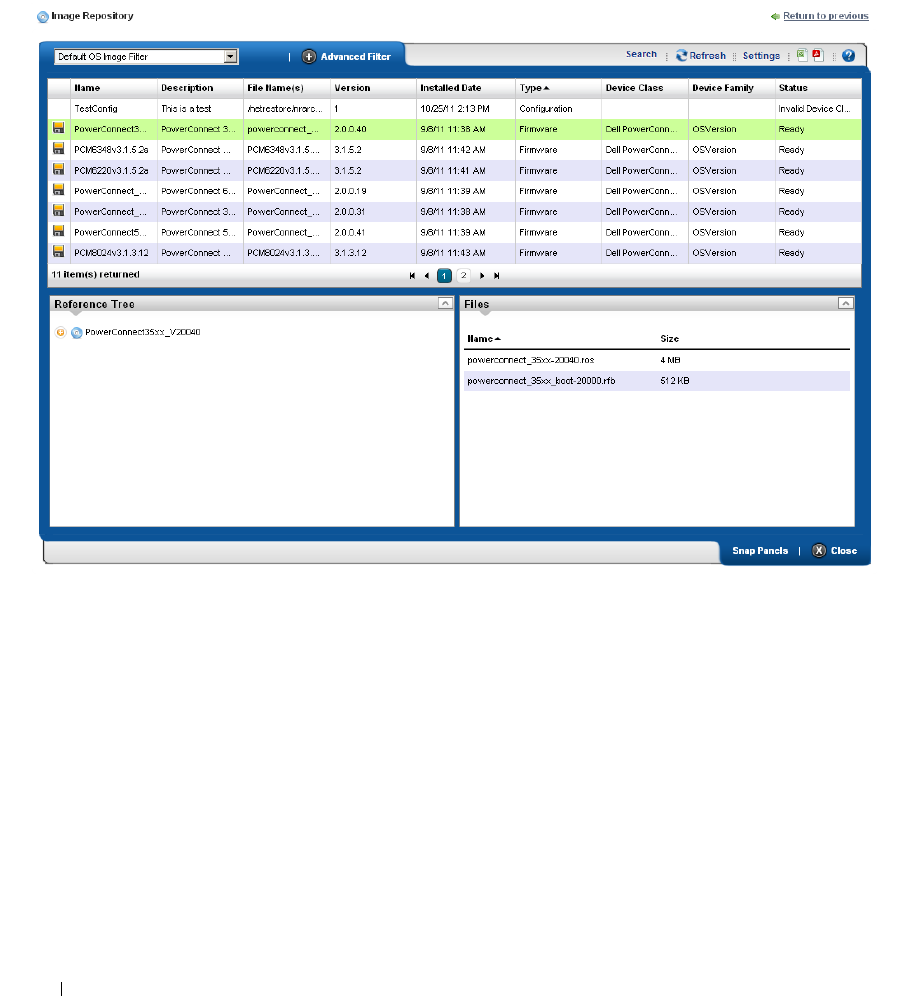This screenshot has width=900, height=996.
Task: Sort files by Name column header
Action: 484,339
